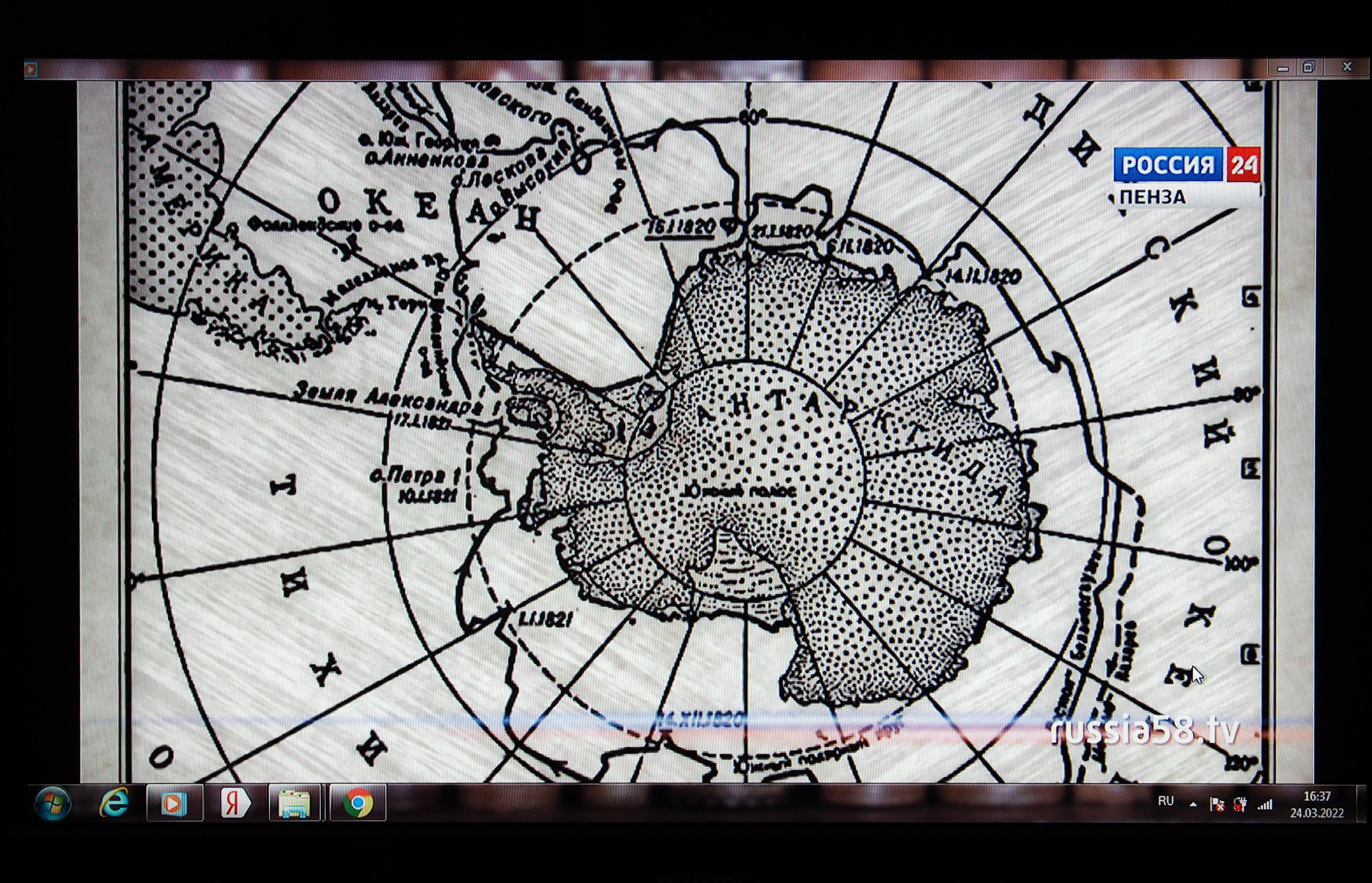
Task: Close the media player window
Action: point(1347,67)
